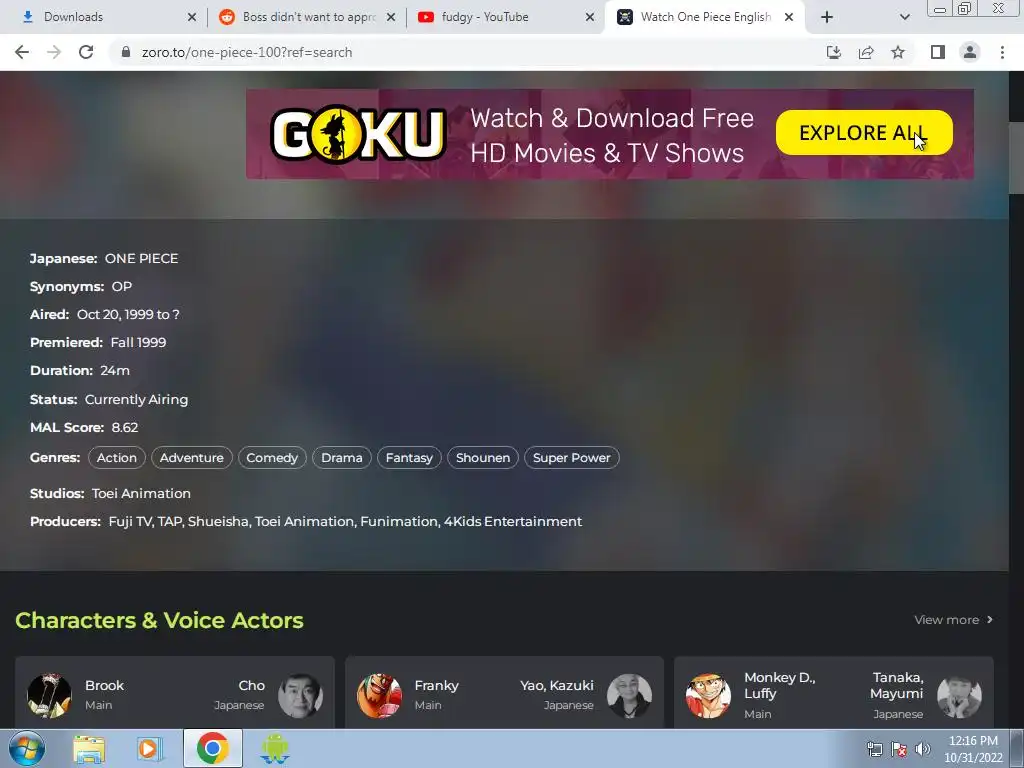Close the Reddit tab
The width and height of the screenshot is (1024, 768).
coord(391,17)
